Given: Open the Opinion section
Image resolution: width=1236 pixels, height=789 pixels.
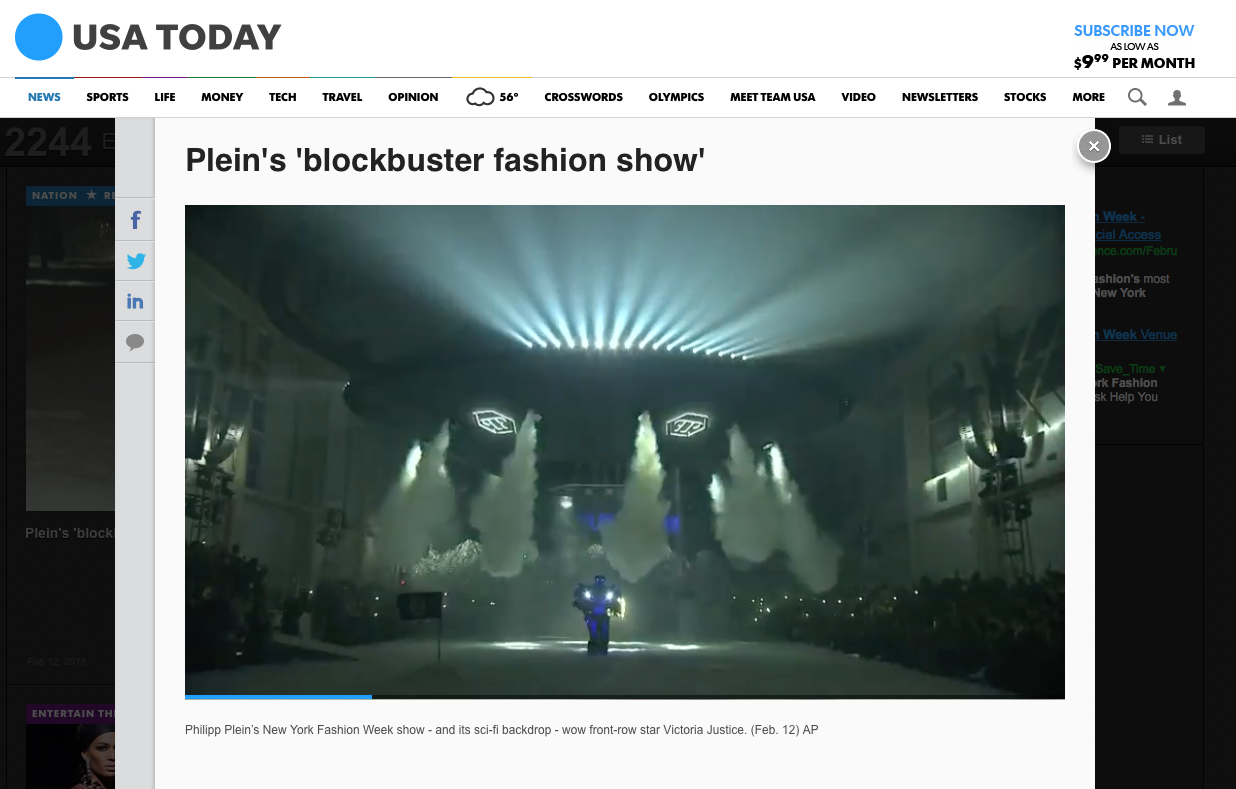Looking at the screenshot, I should point(413,97).
